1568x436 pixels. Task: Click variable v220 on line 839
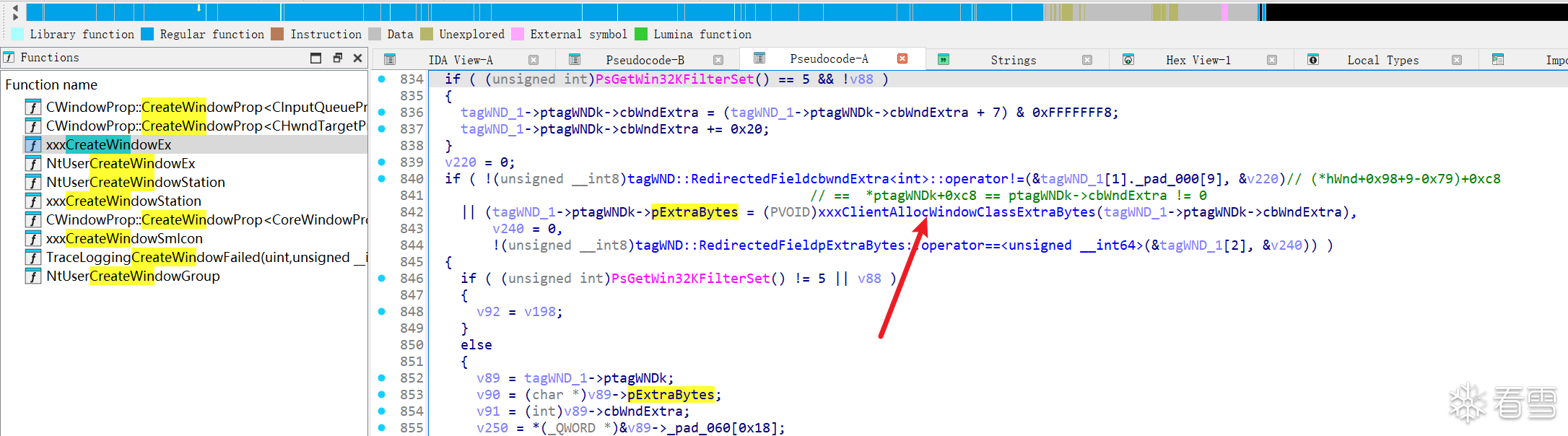coord(461,162)
